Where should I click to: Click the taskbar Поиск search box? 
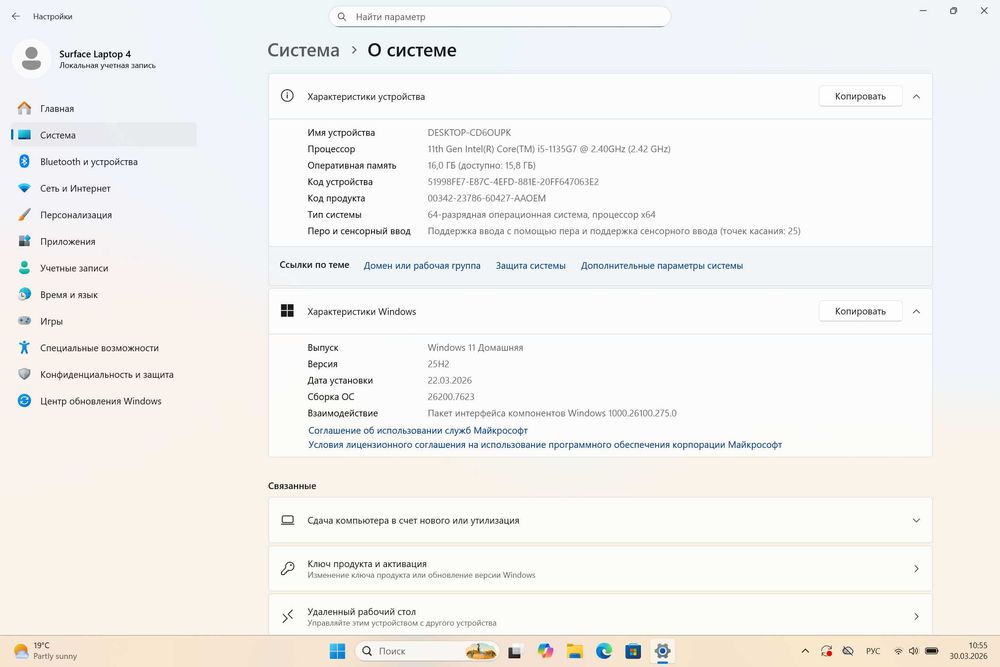point(427,651)
